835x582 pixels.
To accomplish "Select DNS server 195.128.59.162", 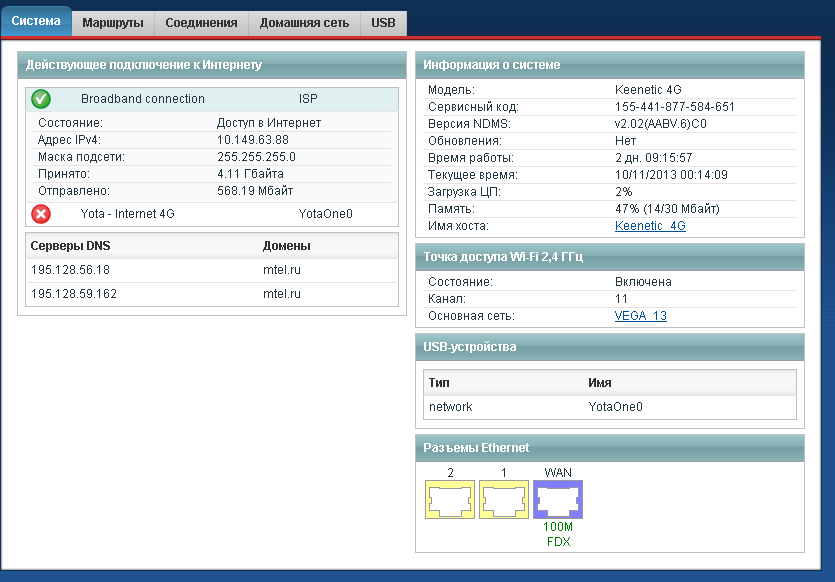I will pos(74,294).
